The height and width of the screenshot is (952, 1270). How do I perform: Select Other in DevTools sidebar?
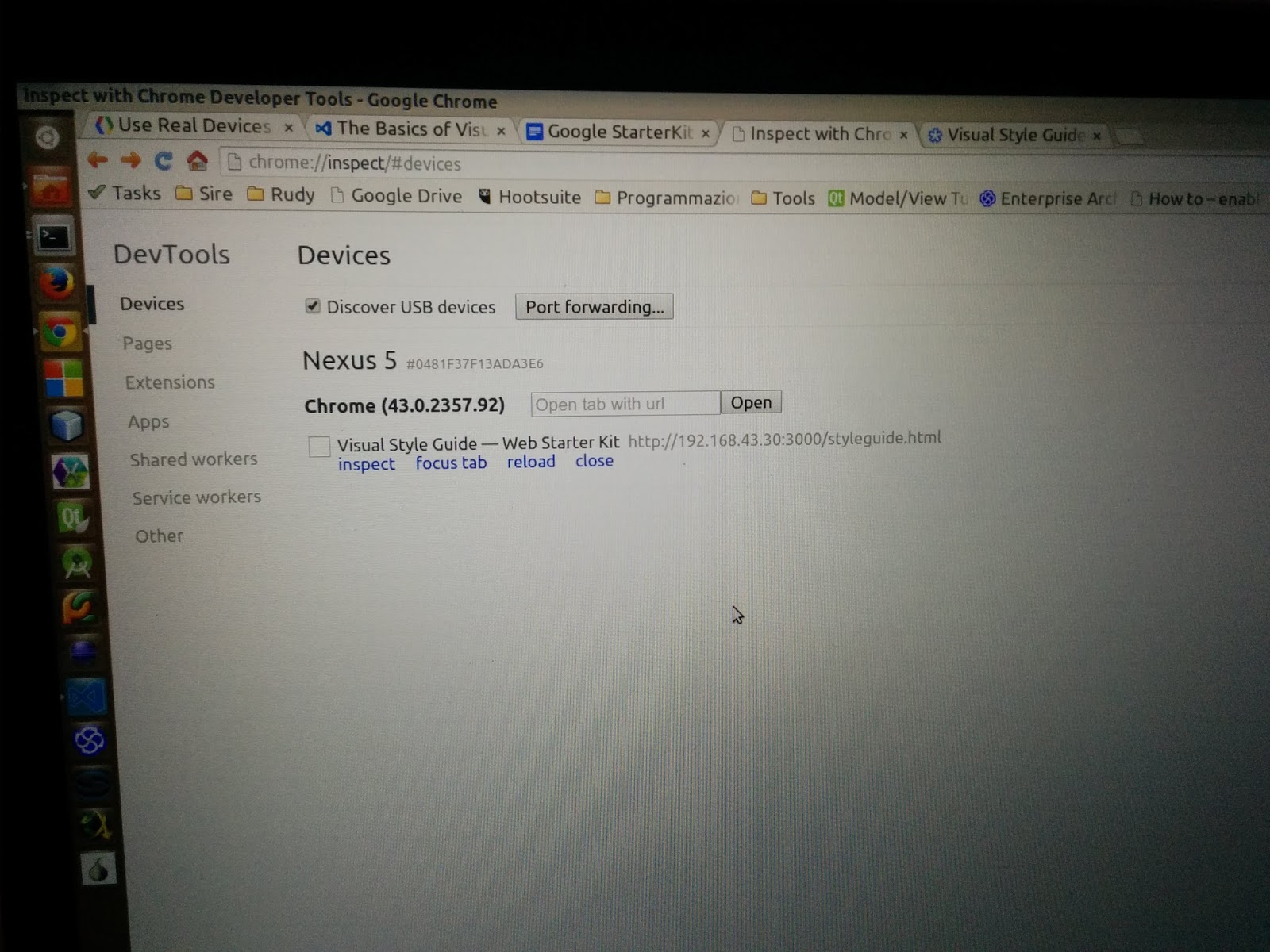pos(159,536)
